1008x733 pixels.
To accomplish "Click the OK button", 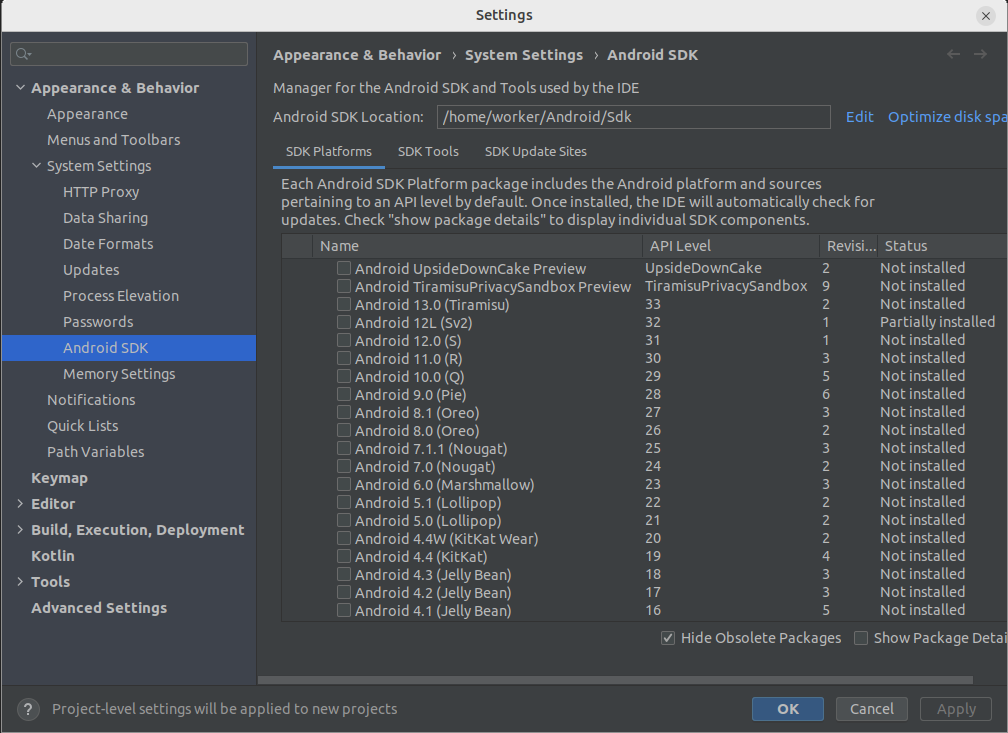I will (x=788, y=709).
